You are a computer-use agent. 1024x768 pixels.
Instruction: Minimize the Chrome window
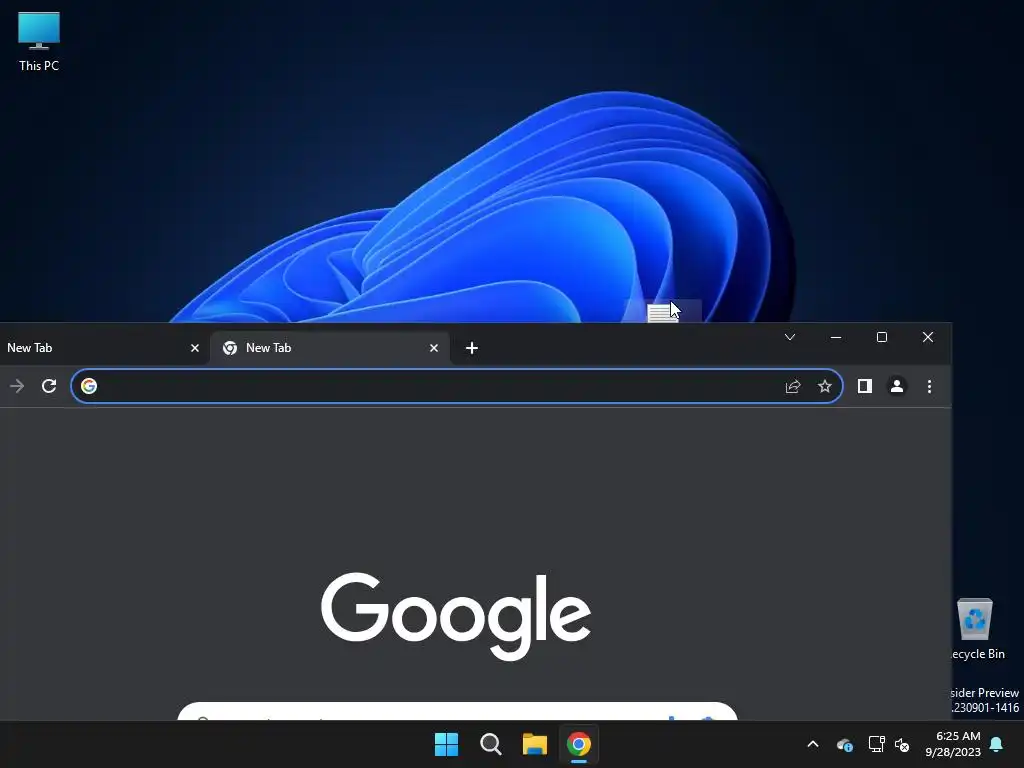coord(835,337)
